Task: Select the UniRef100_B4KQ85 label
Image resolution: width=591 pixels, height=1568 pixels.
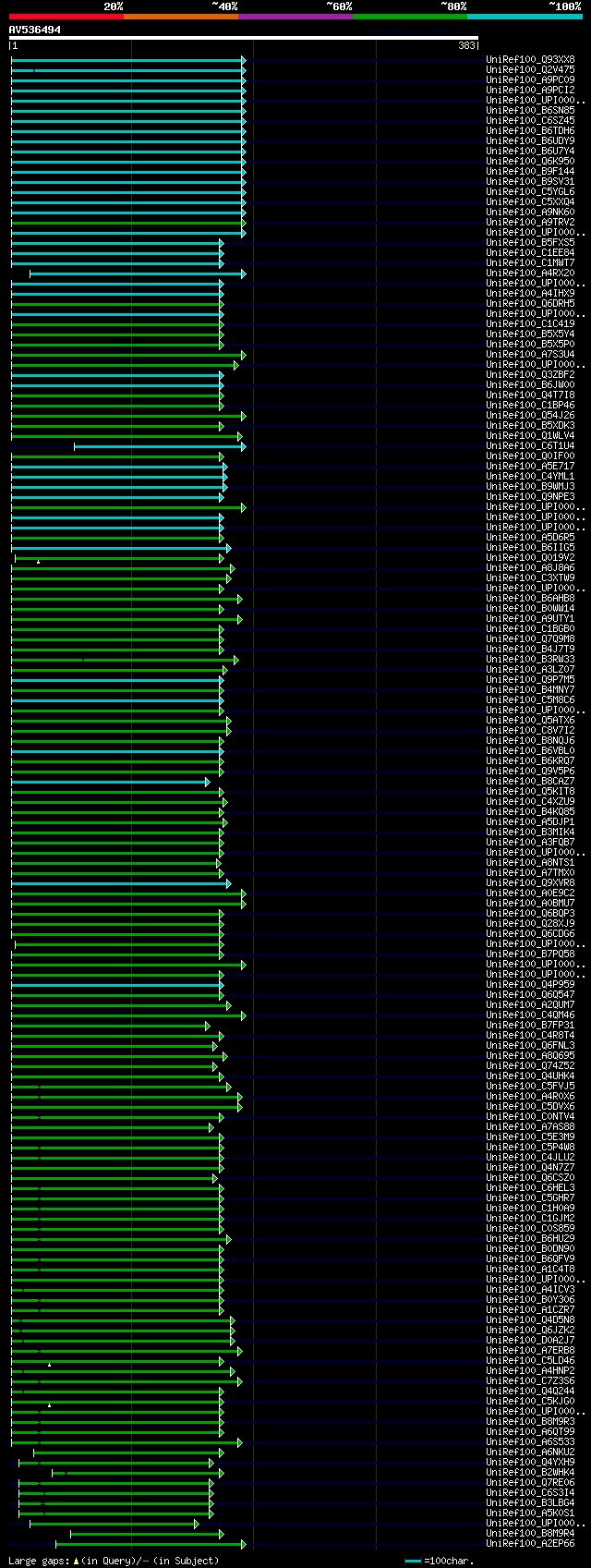Action: 530,811
